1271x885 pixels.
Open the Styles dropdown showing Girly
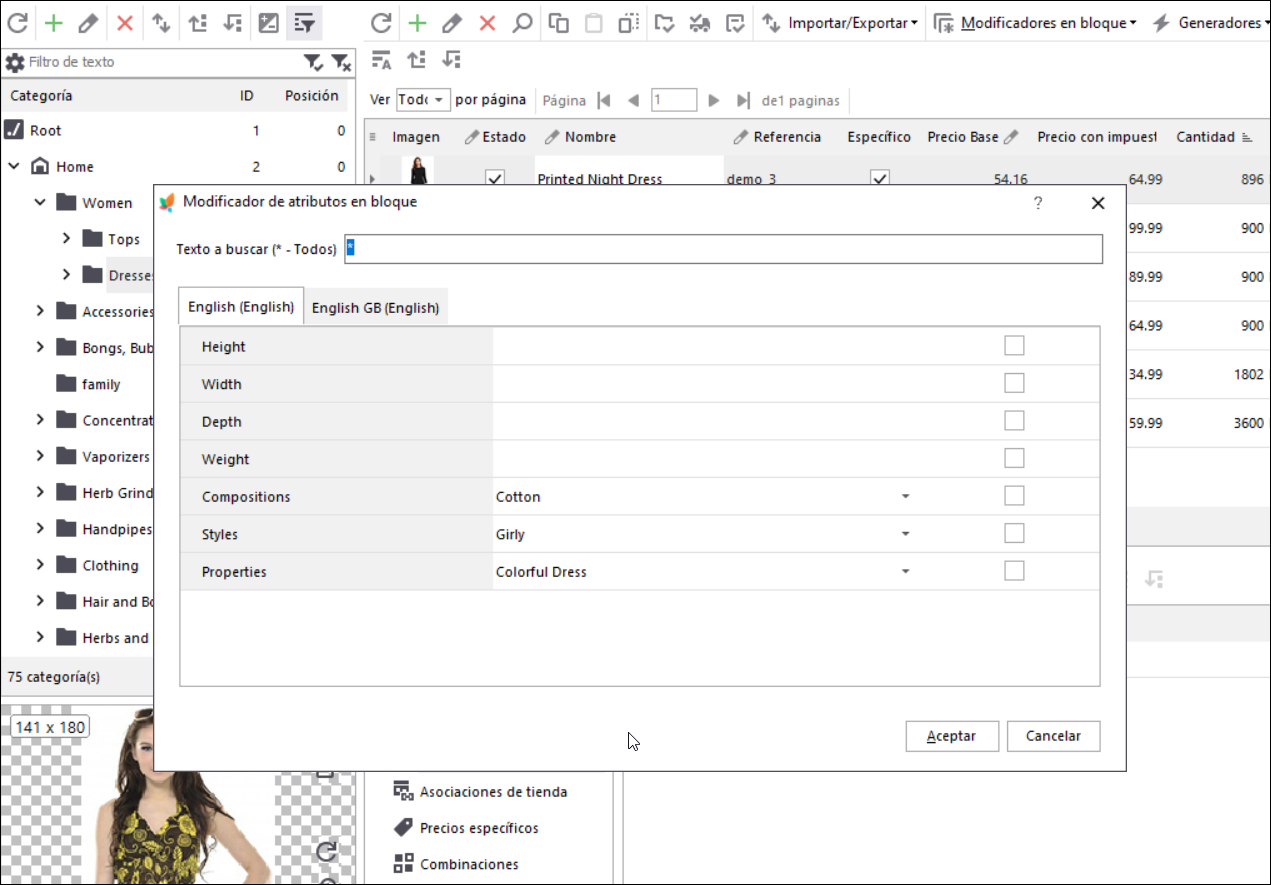coord(905,534)
